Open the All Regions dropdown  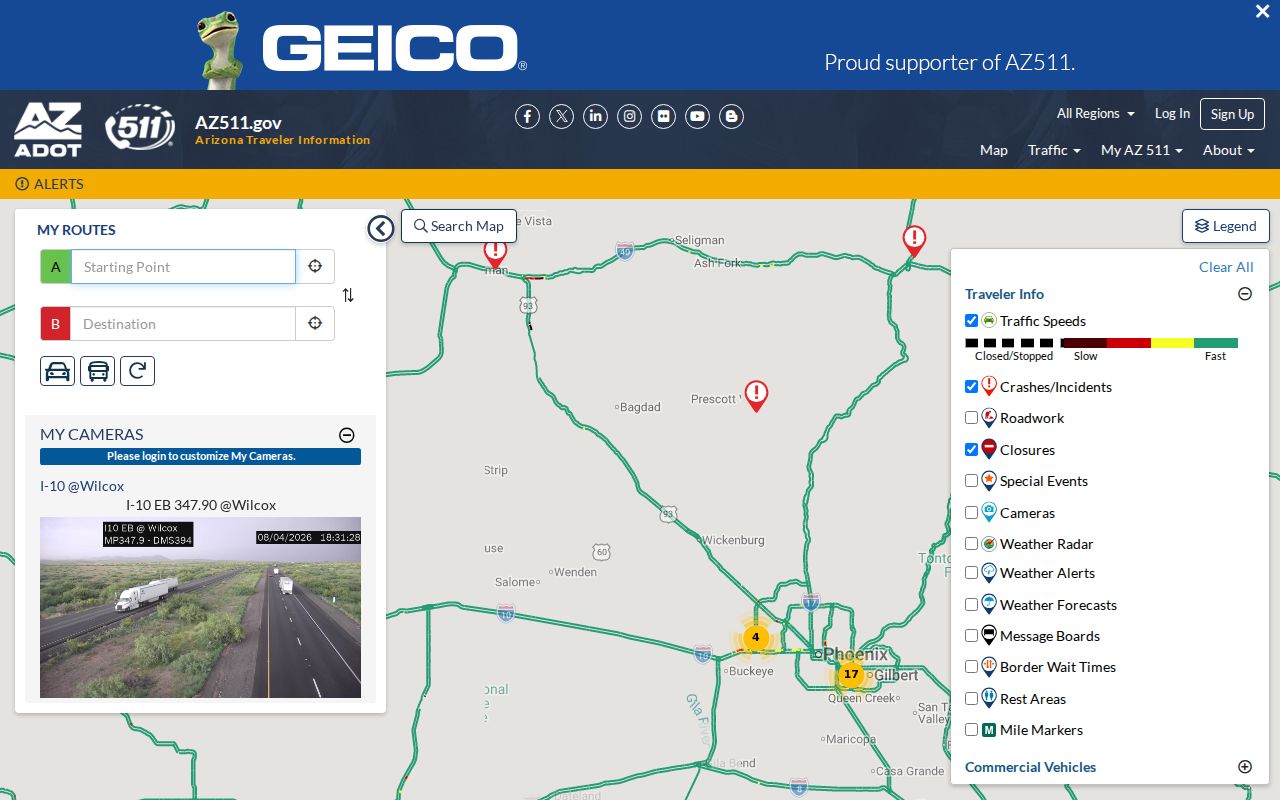tap(1096, 114)
